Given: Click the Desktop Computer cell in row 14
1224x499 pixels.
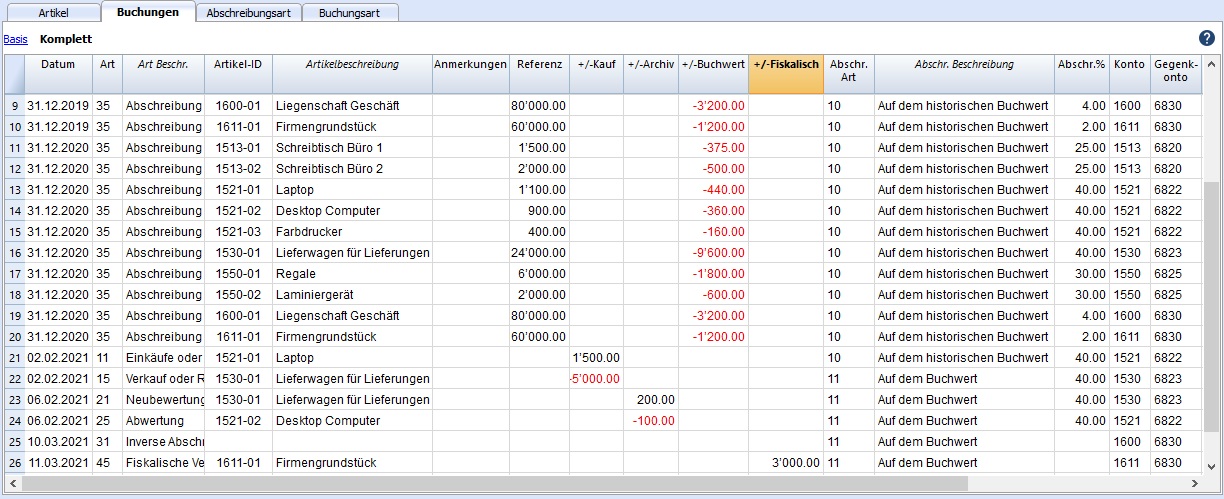Looking at the screenshot, I should (352, 210).
